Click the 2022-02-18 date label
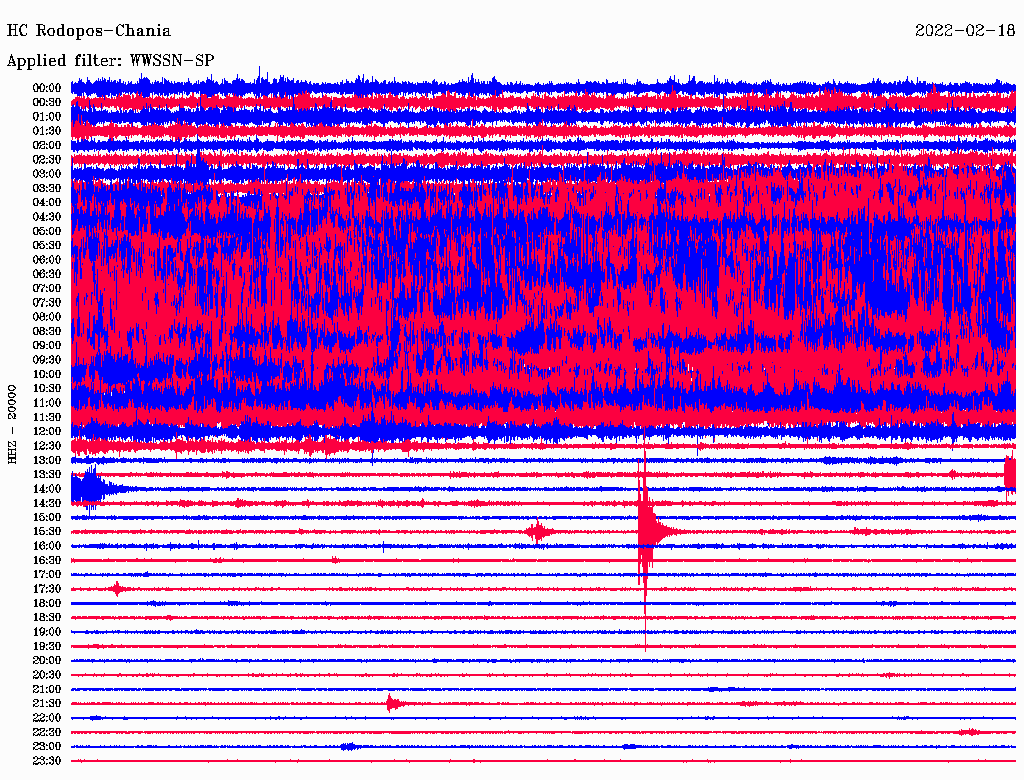 pos(965,31)
